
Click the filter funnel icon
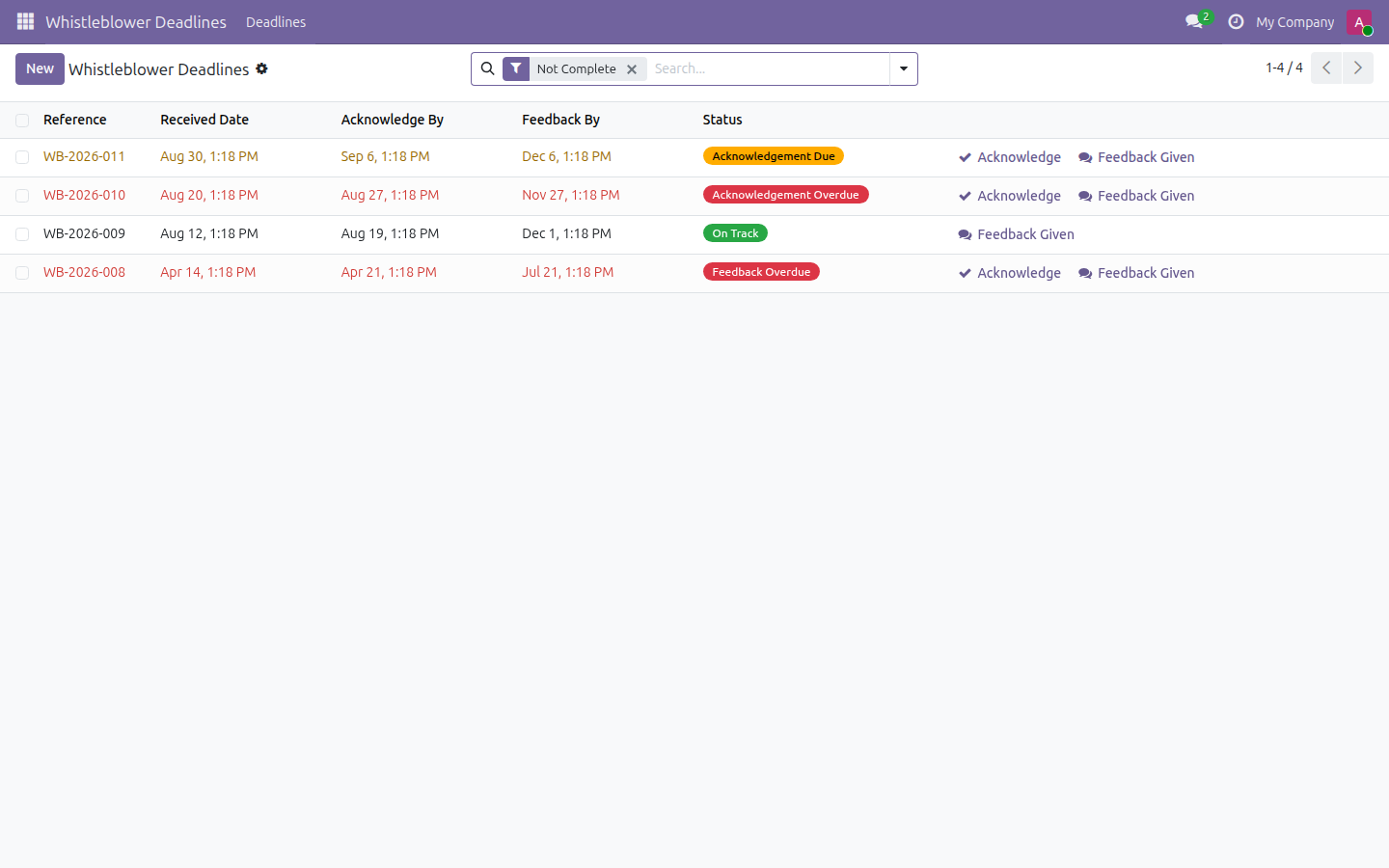(x=516, y=68)
